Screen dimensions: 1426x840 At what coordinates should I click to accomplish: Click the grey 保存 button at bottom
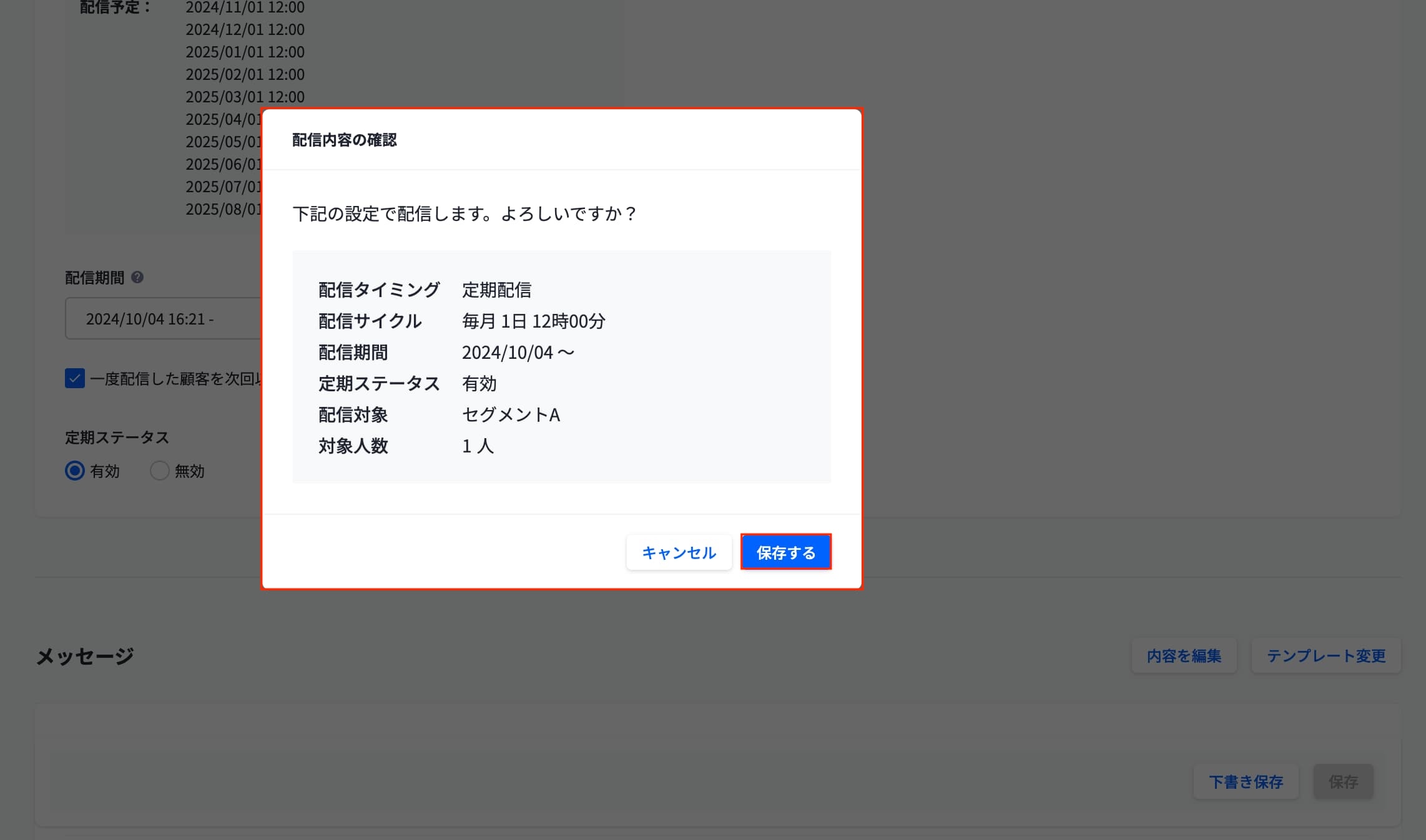(x=1343, y=781)
